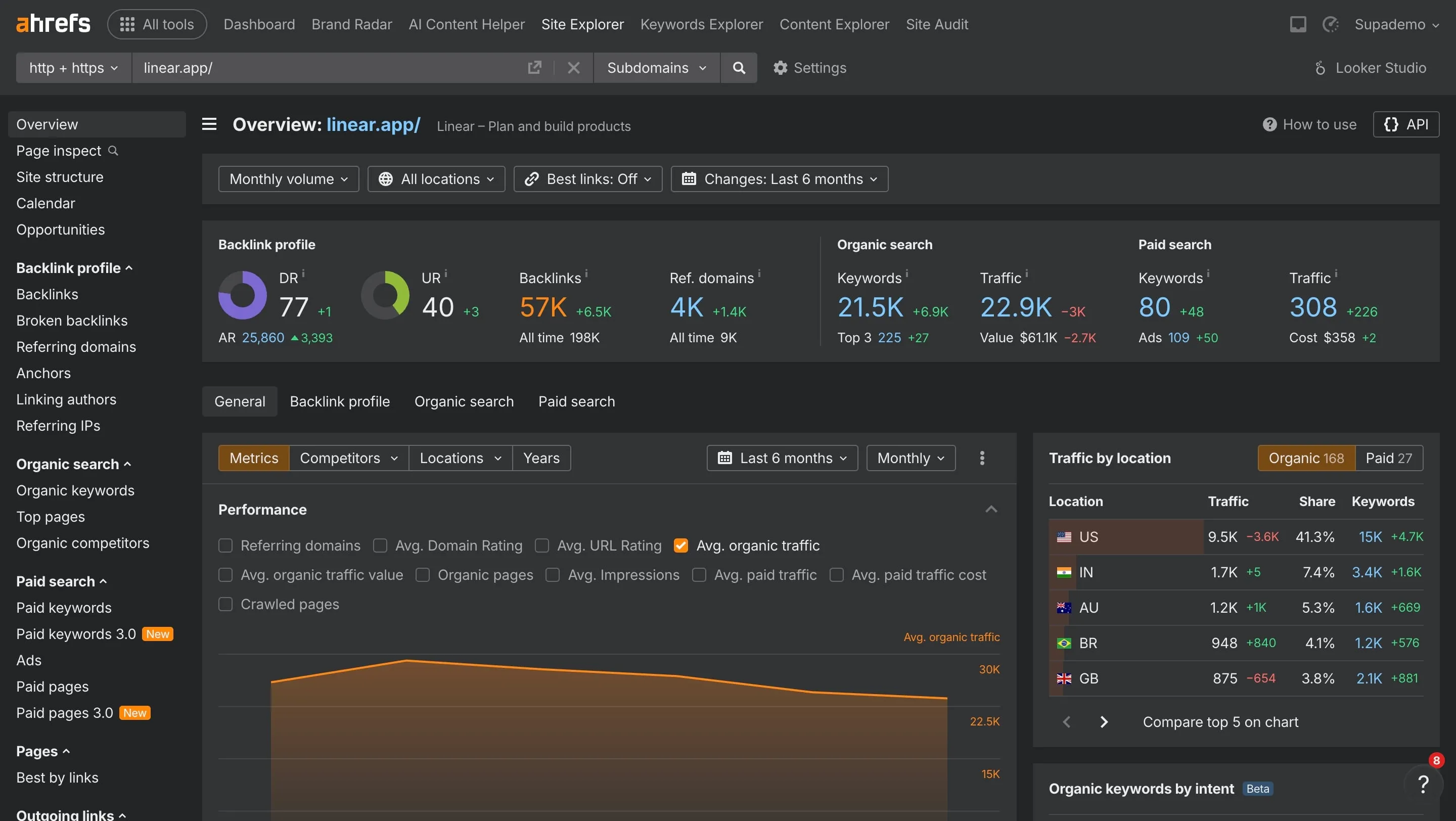Enable the Organic pages checkbox

(422, 575)
